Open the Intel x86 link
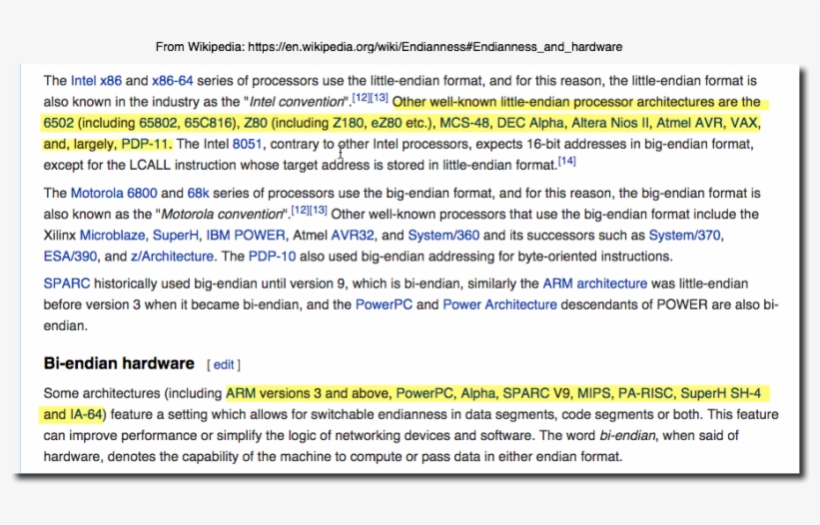This screenshot has height=525, width=820. pos(96,81)
